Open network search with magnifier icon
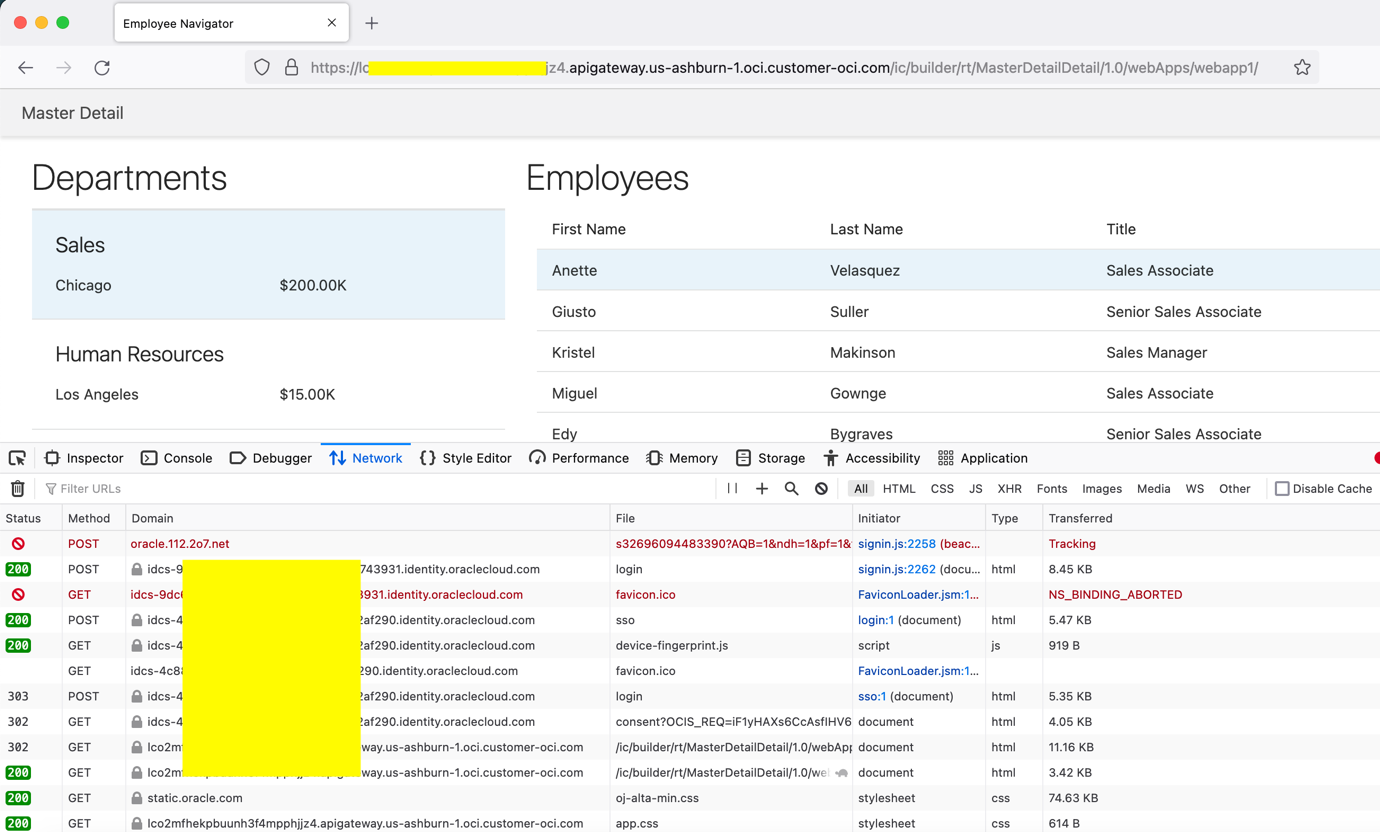Viewport: 1380px width, 832px height. click(791, 489)
